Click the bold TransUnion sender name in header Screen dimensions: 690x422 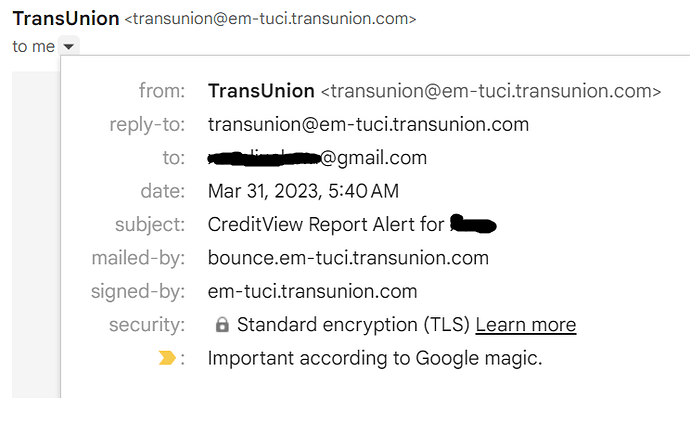tap(65, 18)
